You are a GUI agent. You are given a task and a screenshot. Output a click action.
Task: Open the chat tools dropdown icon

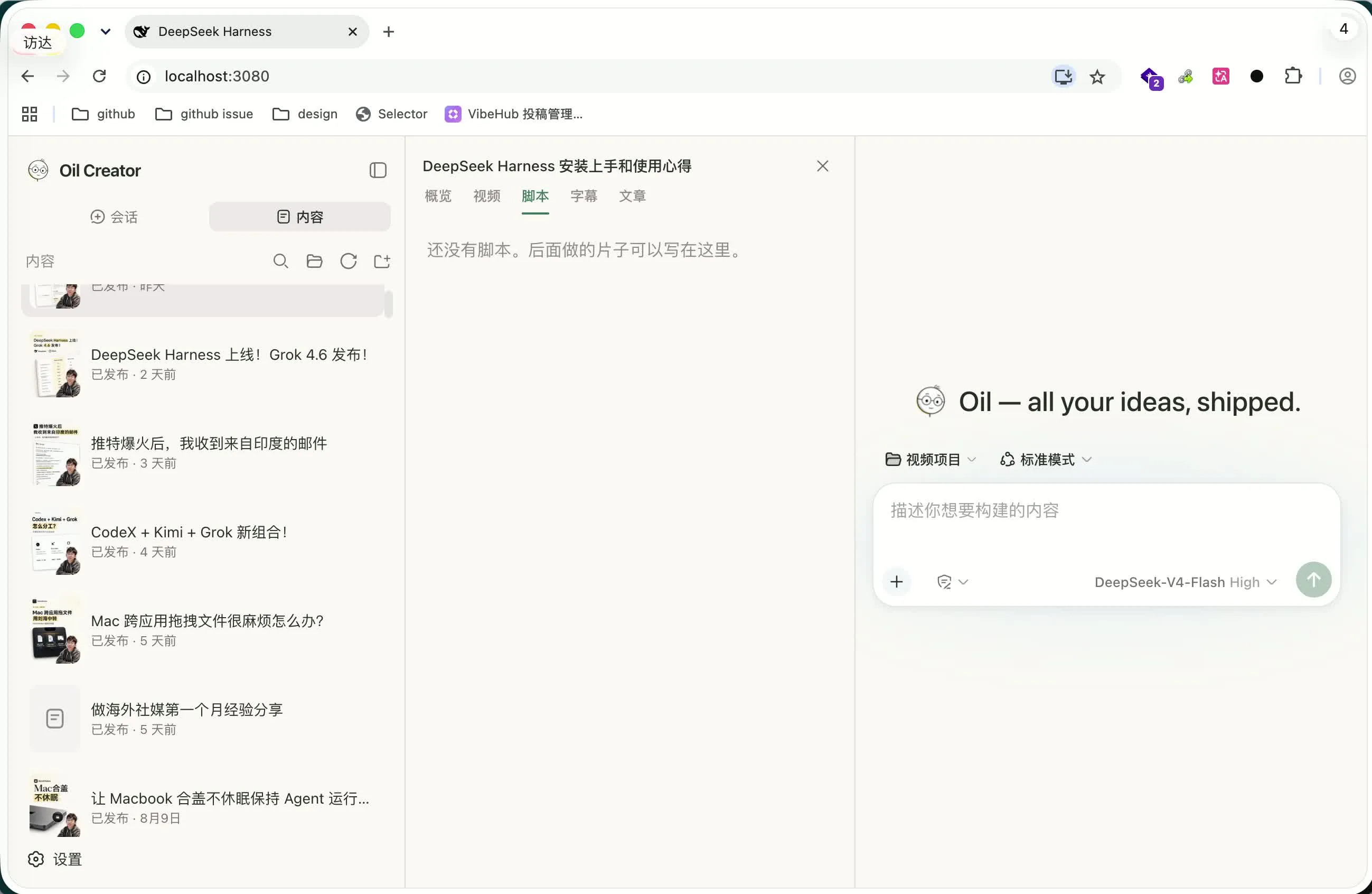tap(952, 582)
